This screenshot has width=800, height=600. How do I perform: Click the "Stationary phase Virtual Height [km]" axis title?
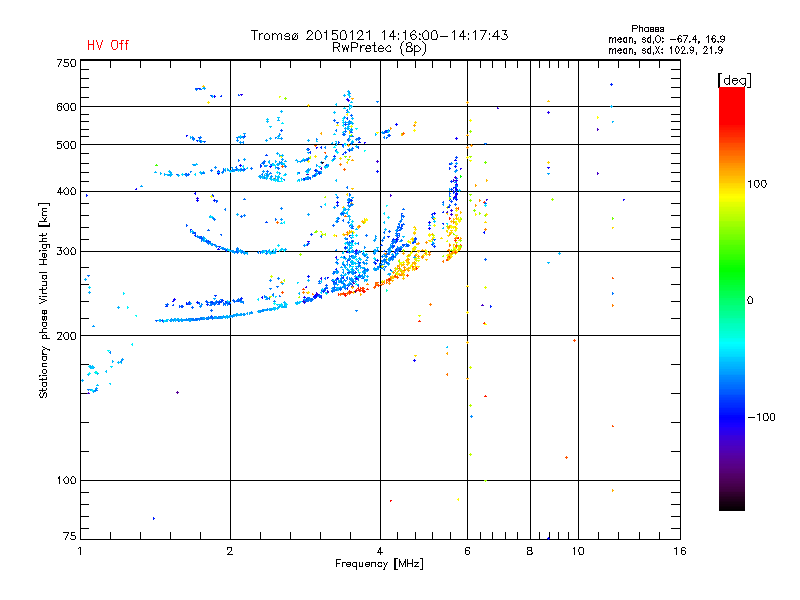(44, 300)
